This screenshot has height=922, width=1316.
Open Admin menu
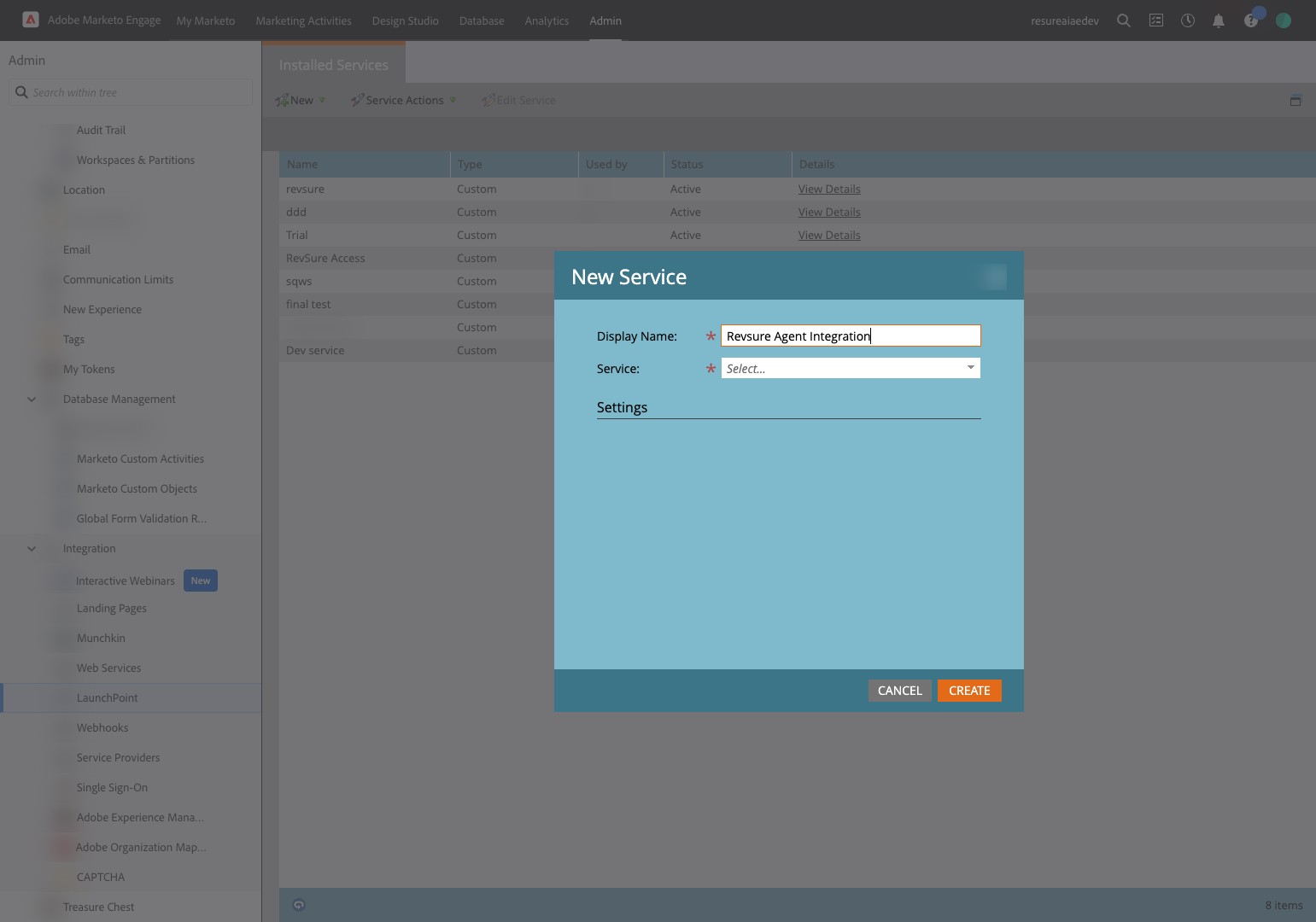coord(605,20)
